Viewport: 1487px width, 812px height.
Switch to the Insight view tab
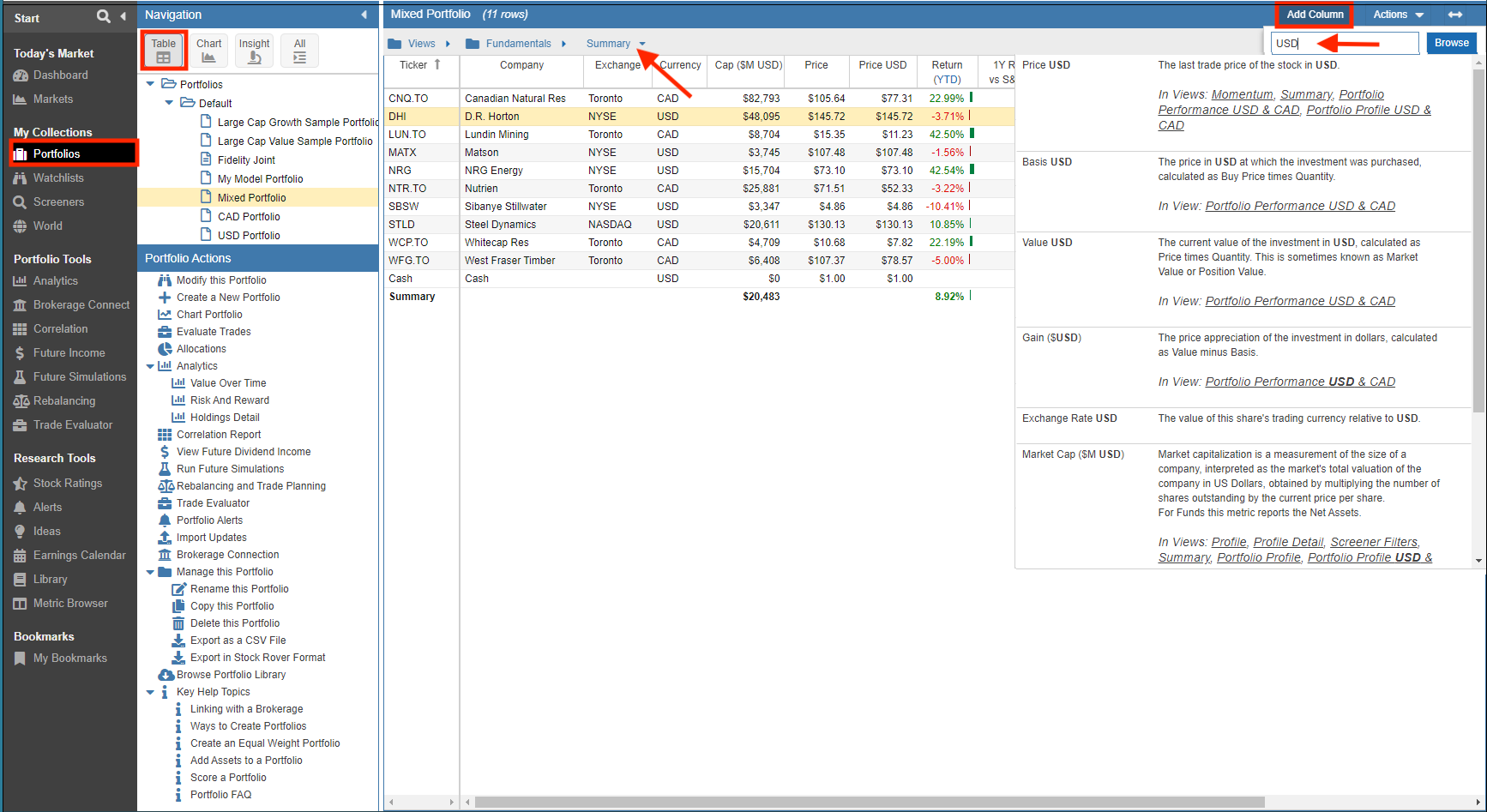click(254, 51)
